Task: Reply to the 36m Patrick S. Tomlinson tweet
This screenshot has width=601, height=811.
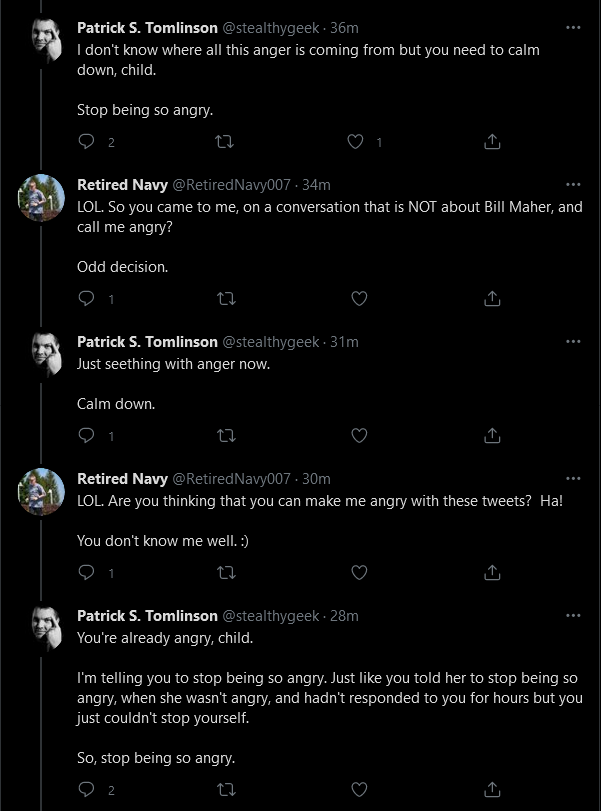Action: coord(86,141)
